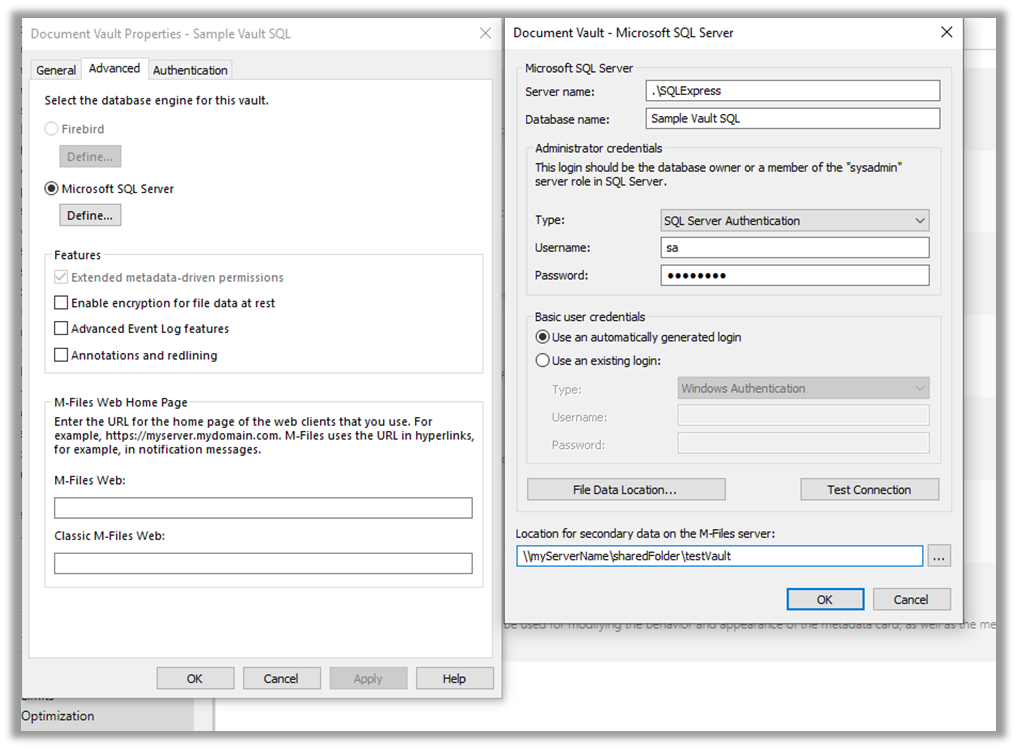
Task: Click Define button under Microsoft SQL Server
Action: point(90,215)
